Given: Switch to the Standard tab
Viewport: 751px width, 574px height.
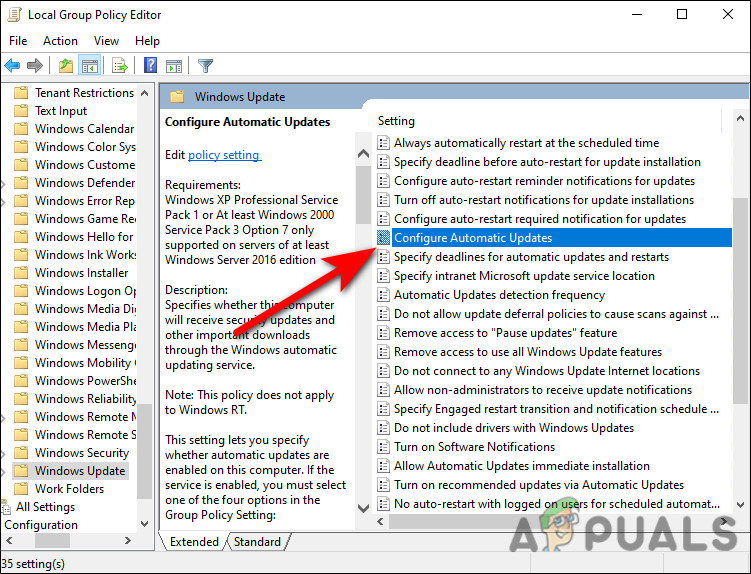Looking at the screenshot, I should tap(257, 541).
